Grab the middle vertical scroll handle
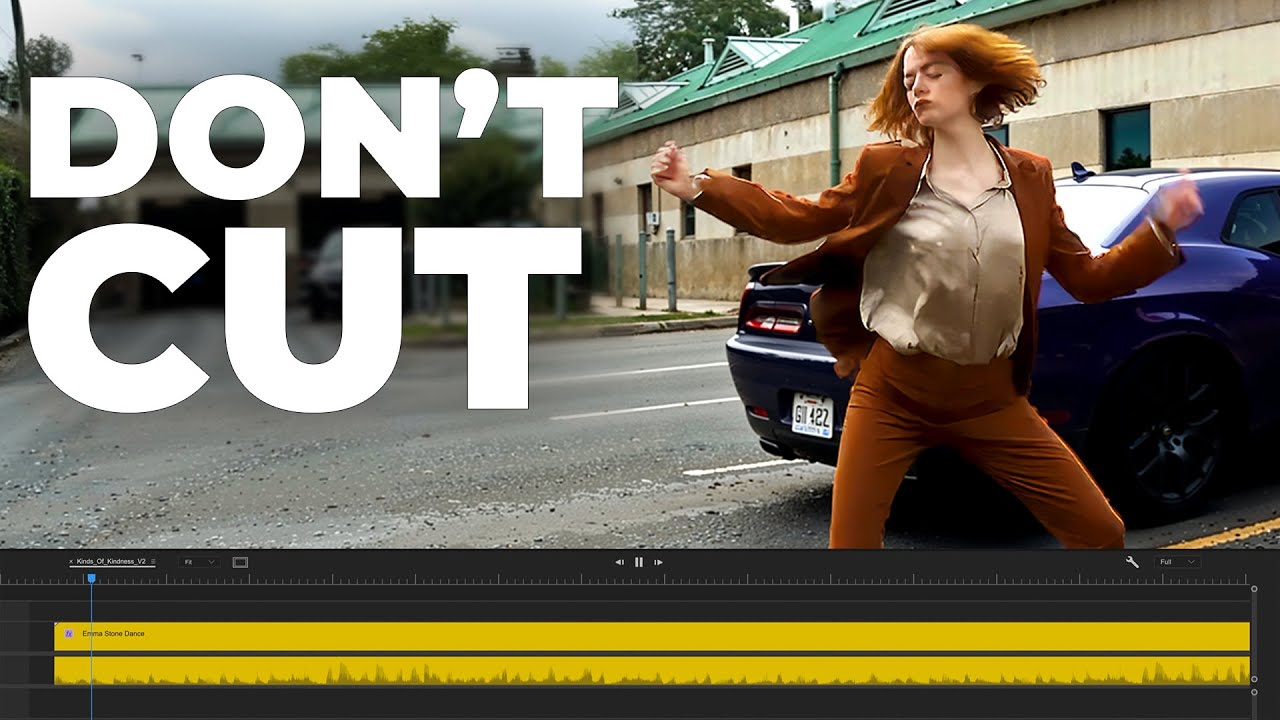The image size is (1280, 720). point(1254,680)
